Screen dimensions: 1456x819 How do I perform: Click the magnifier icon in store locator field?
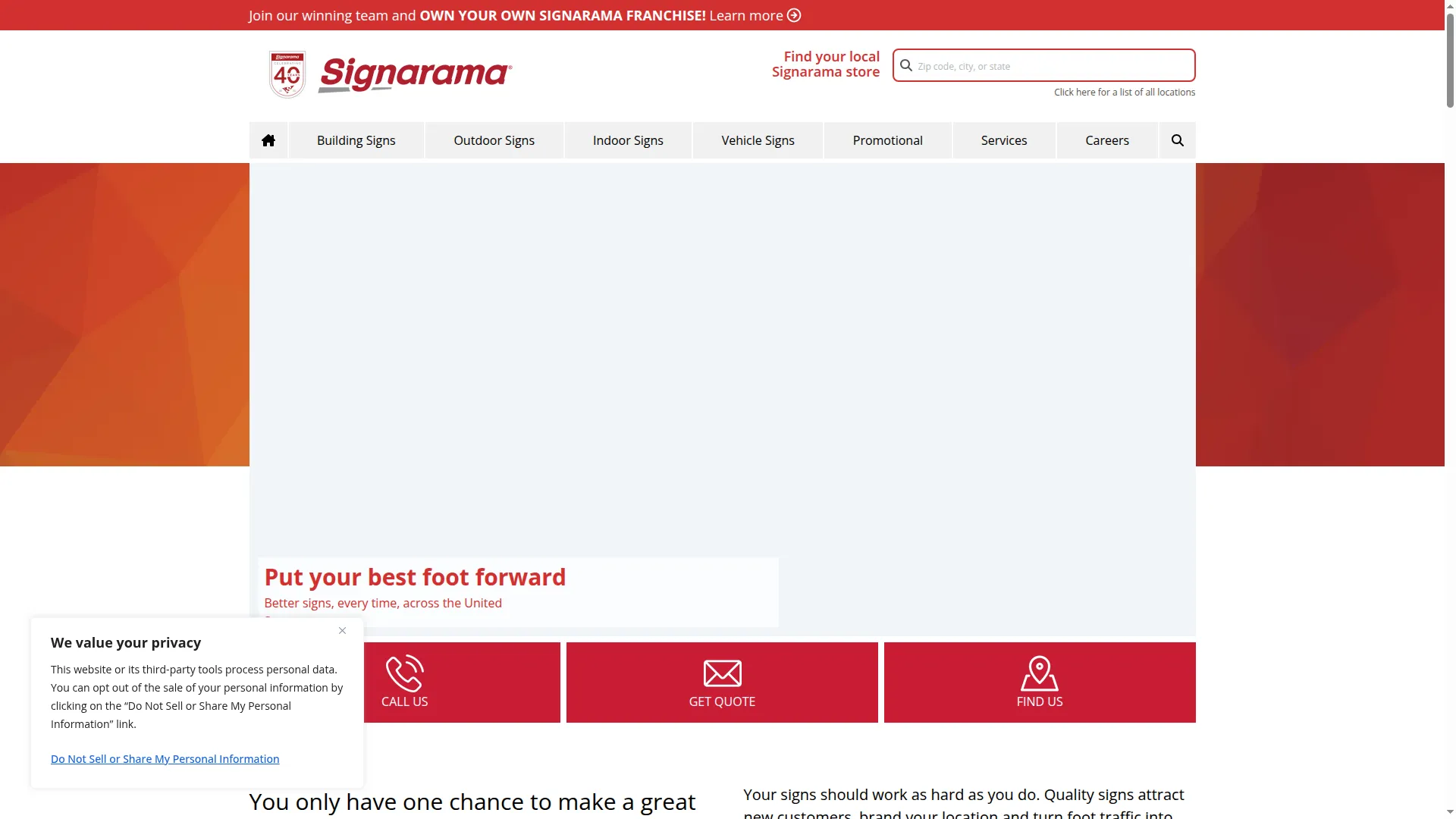(x=906, y=66)
